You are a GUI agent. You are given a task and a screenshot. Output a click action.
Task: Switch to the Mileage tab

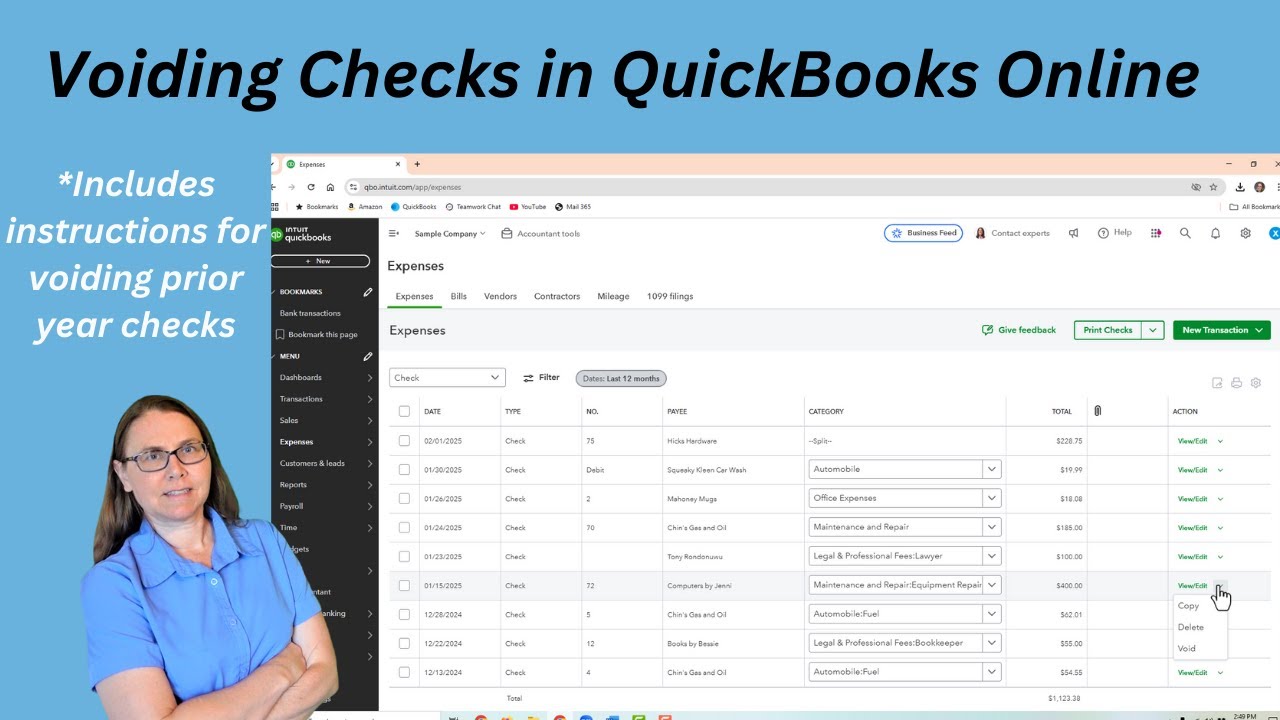(x=613, y=296)
